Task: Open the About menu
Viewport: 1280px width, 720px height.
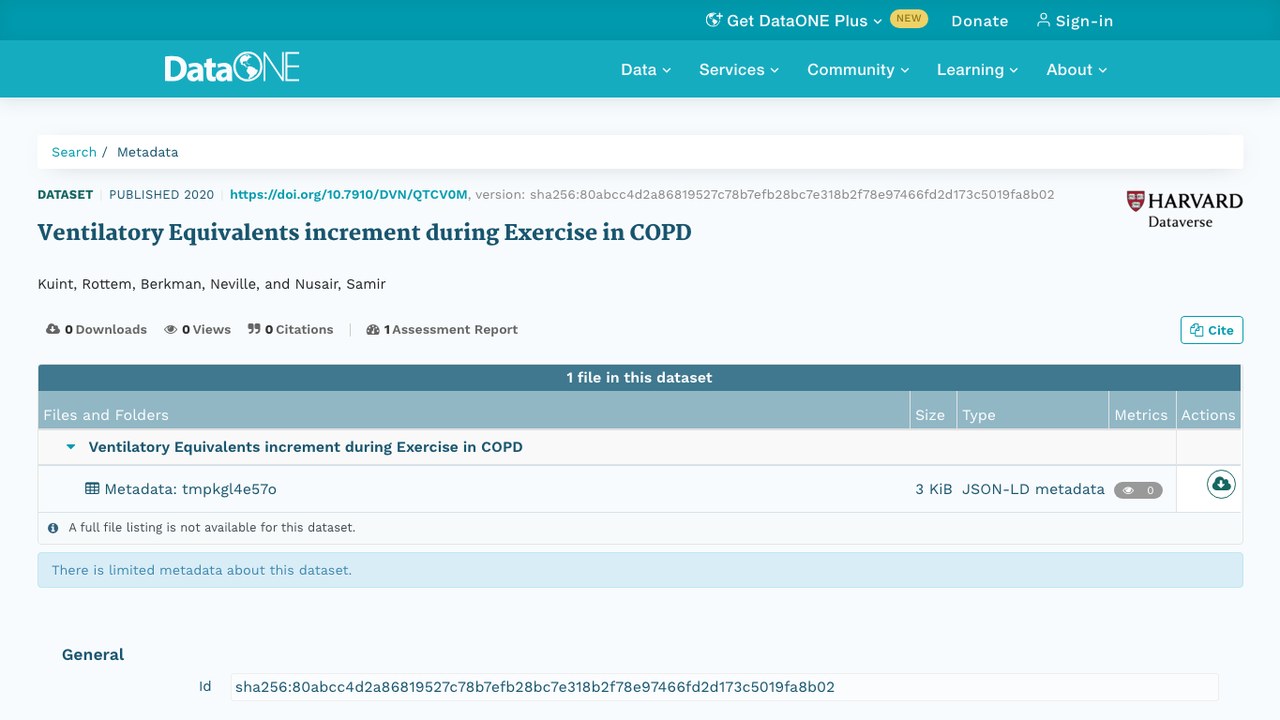Action: 1077,70
